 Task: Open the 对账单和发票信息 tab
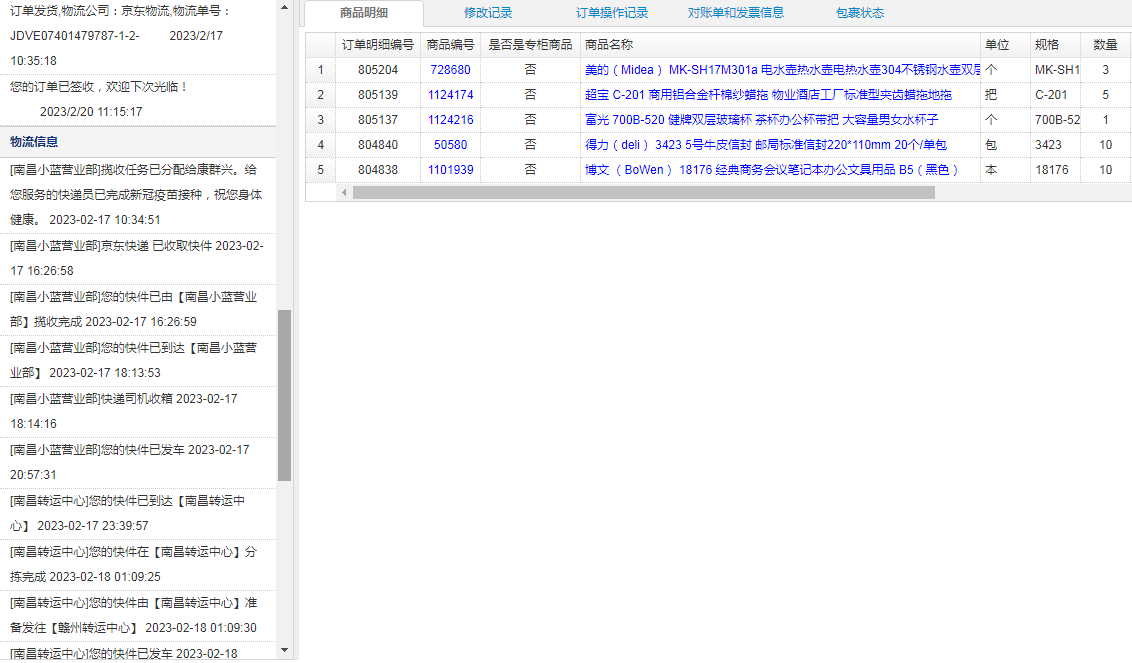click(736, 13)
